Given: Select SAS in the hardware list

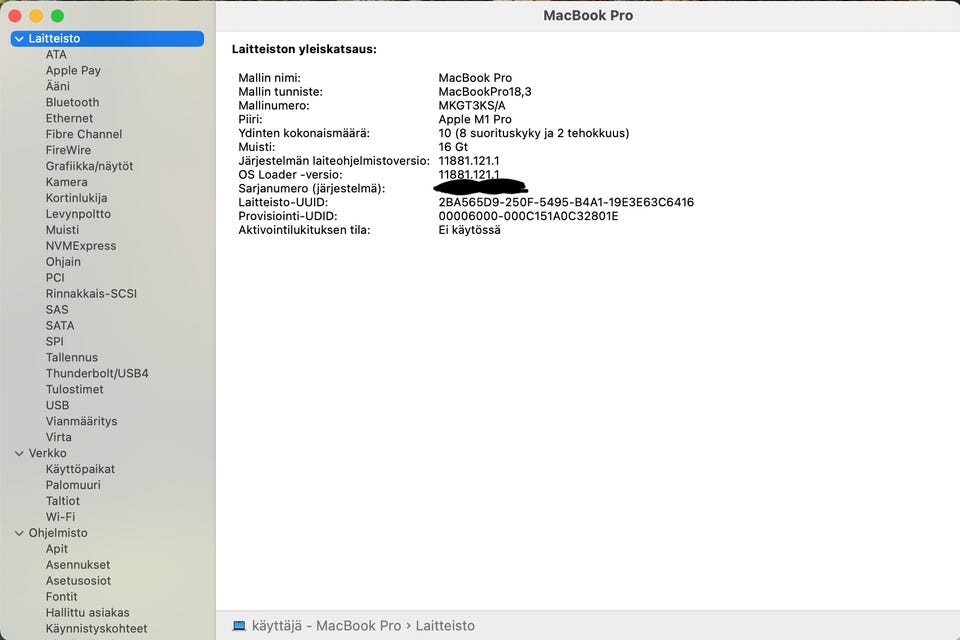Looking at the screenshot, I should click(57, 309).
